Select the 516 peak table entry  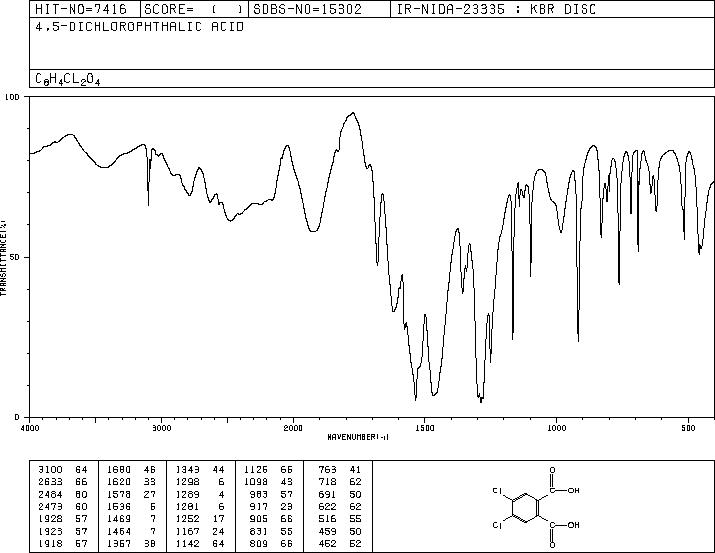click(x=340, y=519)
